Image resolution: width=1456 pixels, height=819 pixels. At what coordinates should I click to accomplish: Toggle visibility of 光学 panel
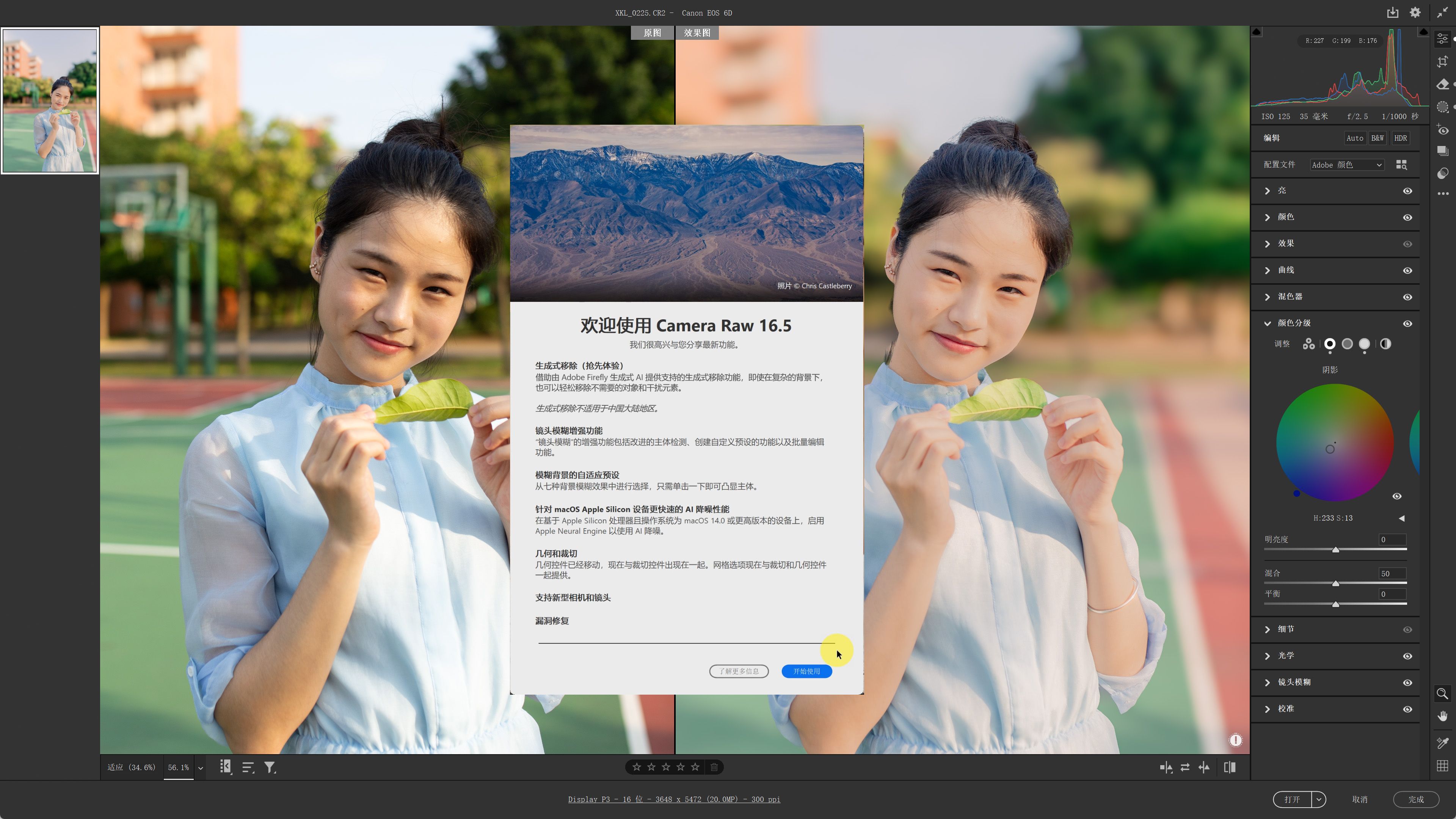click(x=1408, y=656)
